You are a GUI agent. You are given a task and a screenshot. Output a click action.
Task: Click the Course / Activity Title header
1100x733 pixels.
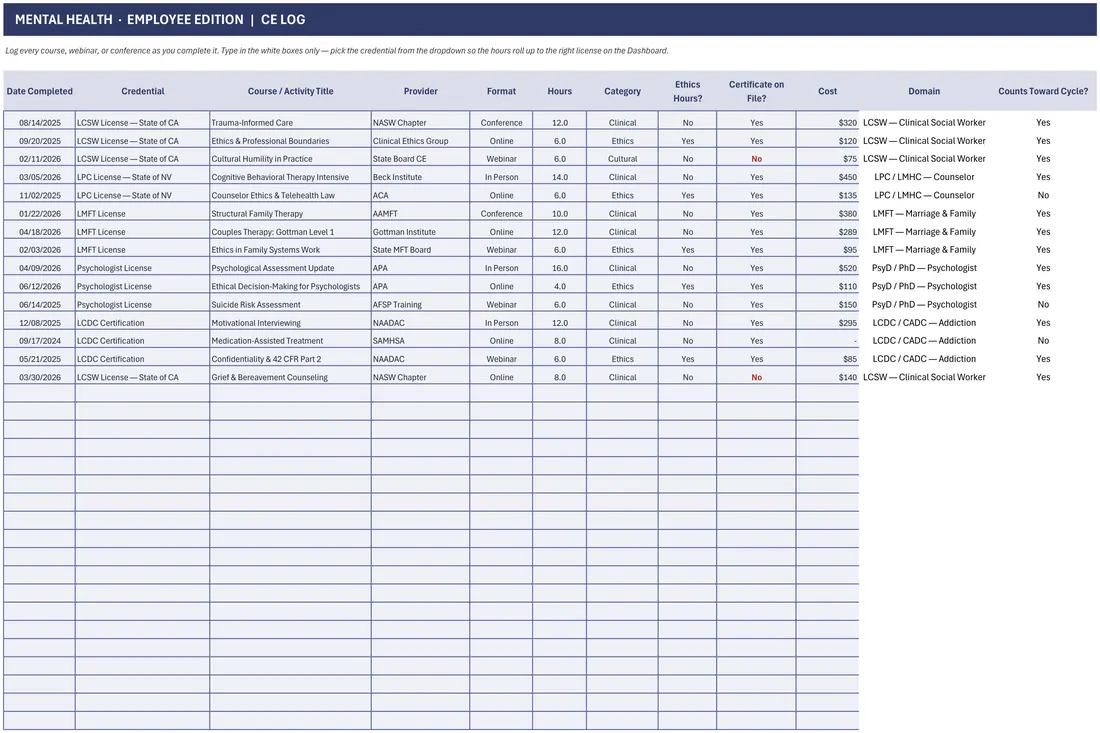click(x=290, y=91)
